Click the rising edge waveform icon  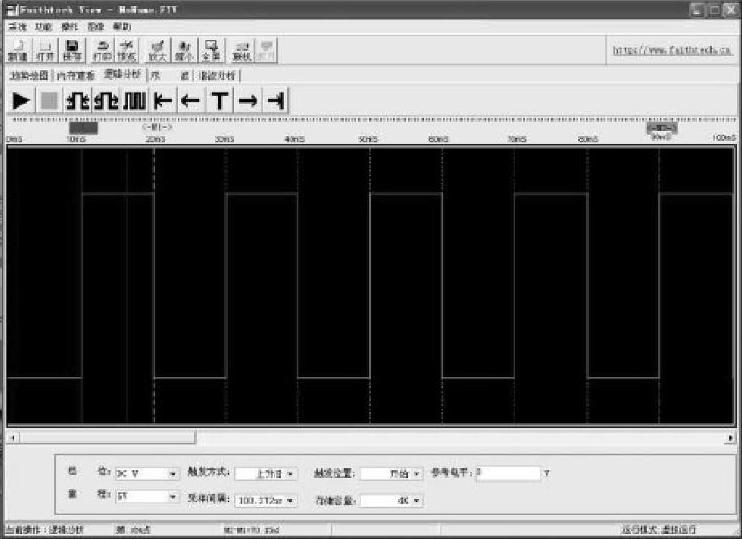tap(77, 100)
